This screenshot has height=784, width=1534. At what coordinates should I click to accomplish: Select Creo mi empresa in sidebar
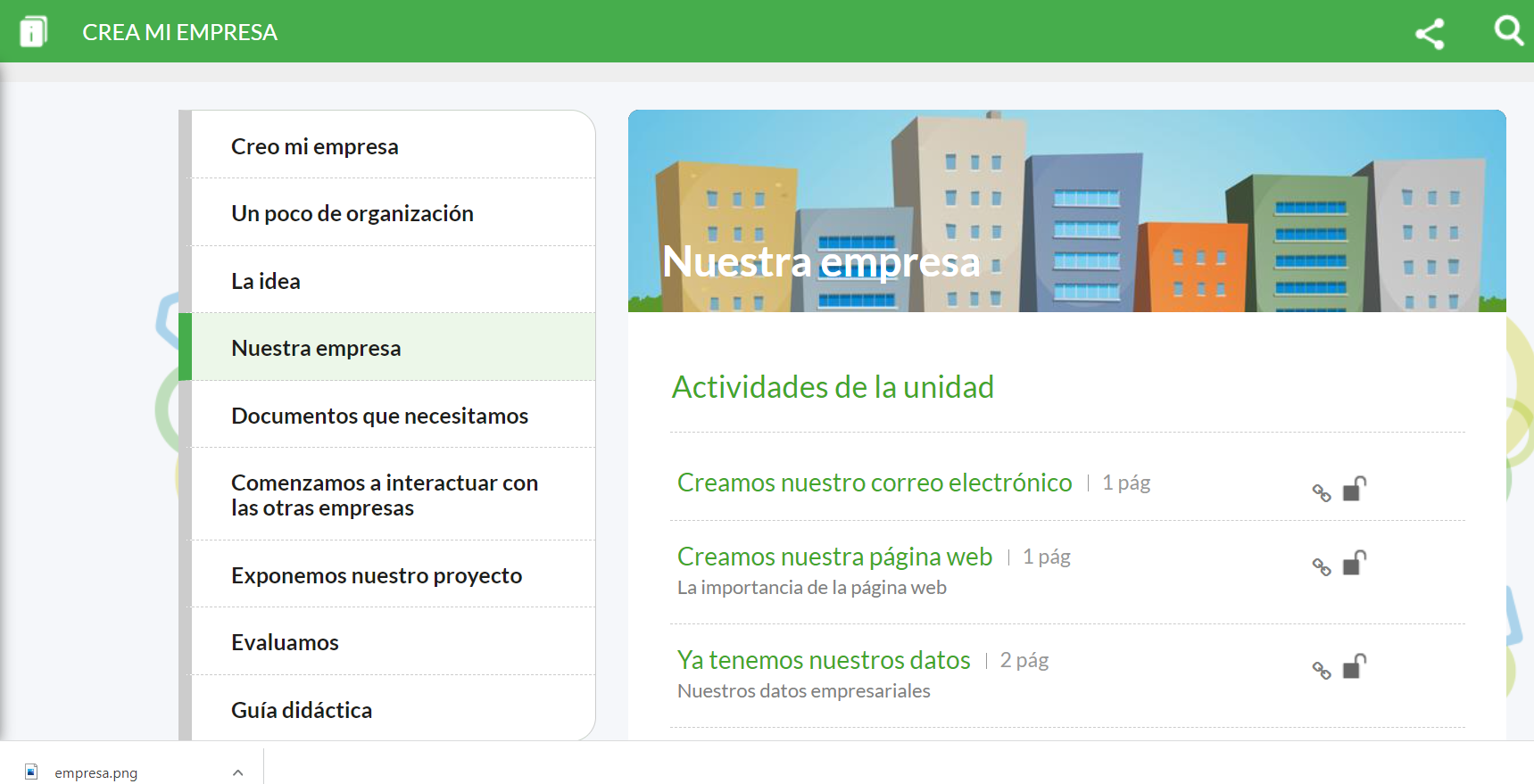pos(393,145)
